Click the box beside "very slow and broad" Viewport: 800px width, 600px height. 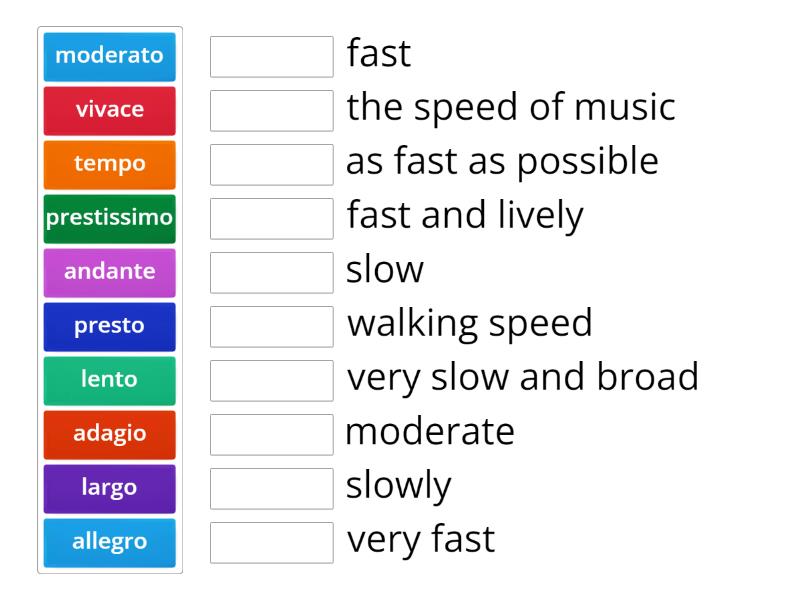point(272,381)
